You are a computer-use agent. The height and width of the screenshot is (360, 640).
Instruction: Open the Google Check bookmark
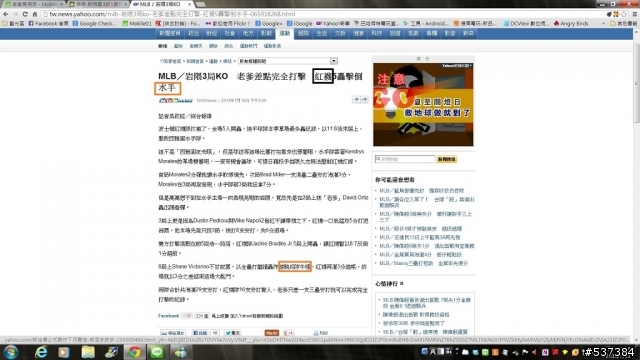click(x=94, y=24)
